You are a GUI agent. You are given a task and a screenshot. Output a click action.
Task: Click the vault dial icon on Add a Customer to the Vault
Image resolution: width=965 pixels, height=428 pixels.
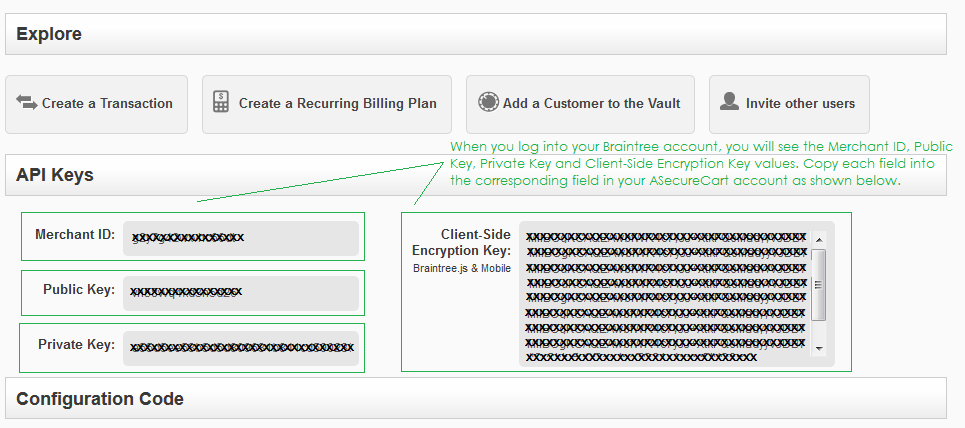click(489, 102)
